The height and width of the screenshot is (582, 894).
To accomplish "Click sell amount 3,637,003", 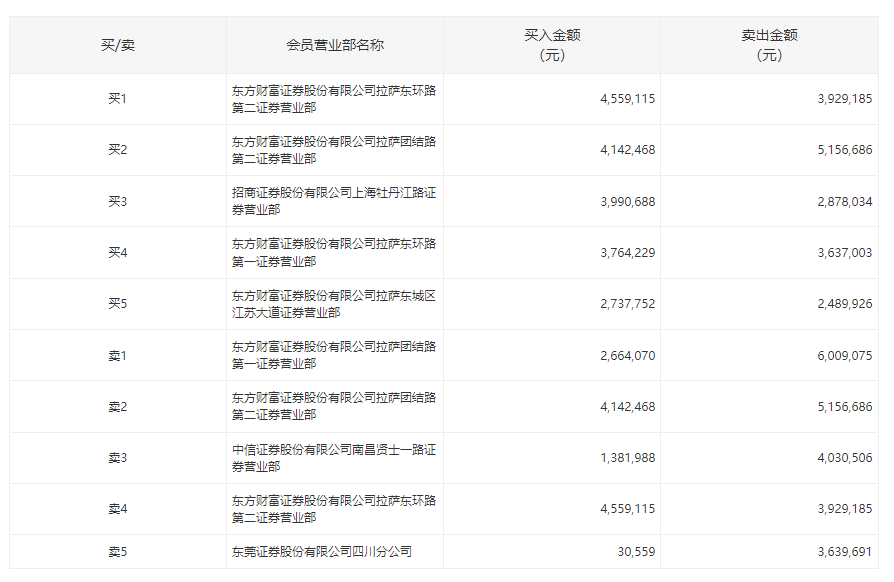I will tap(845, 253).
